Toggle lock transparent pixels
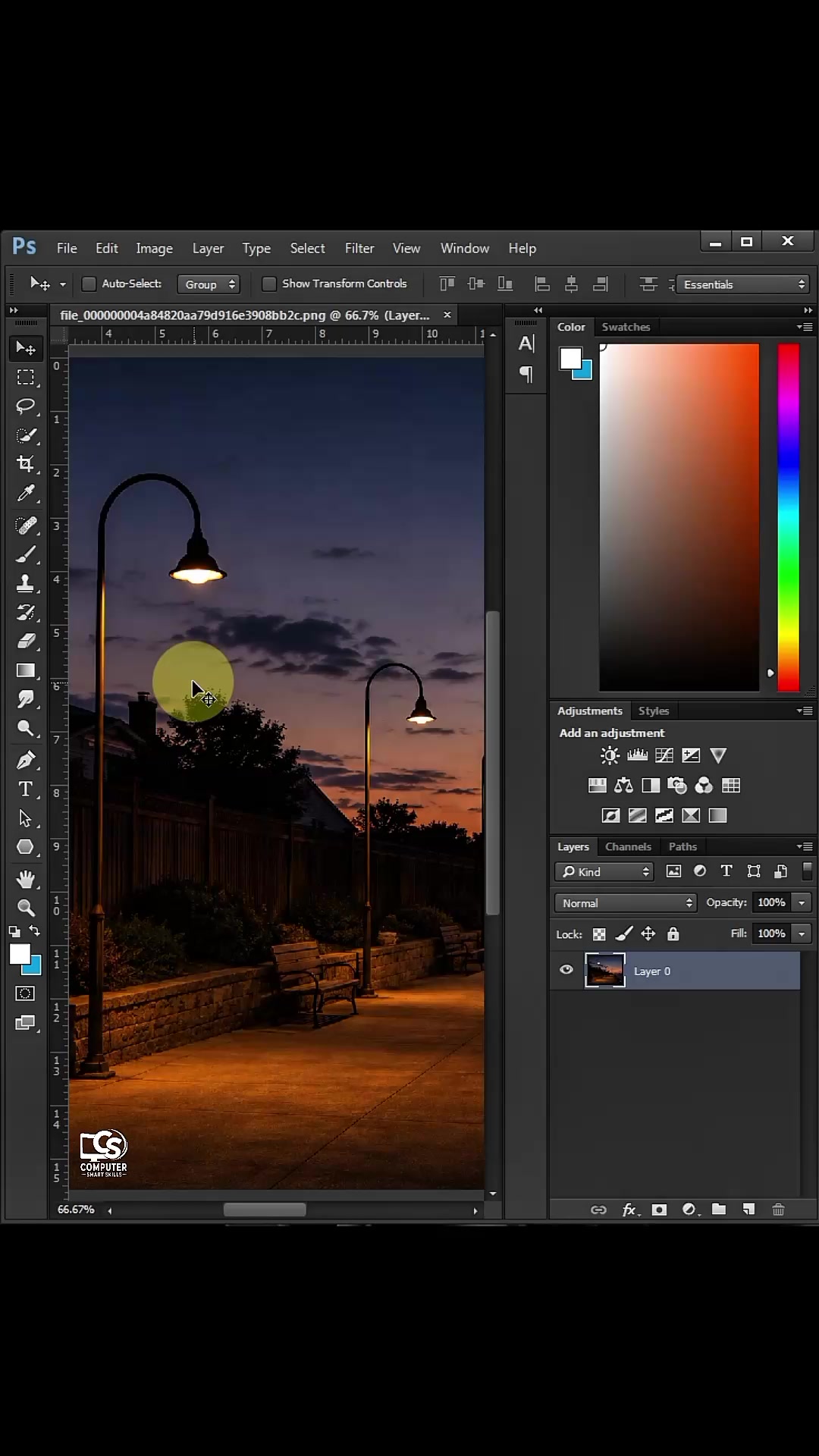 coord(599,934)
